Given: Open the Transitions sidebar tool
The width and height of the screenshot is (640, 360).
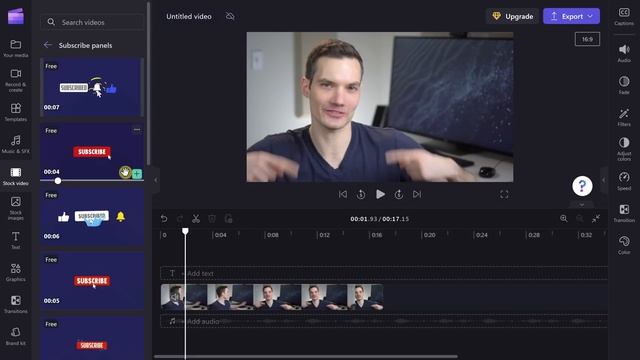Looking at the screenshot, I should [x=16, y=304].
